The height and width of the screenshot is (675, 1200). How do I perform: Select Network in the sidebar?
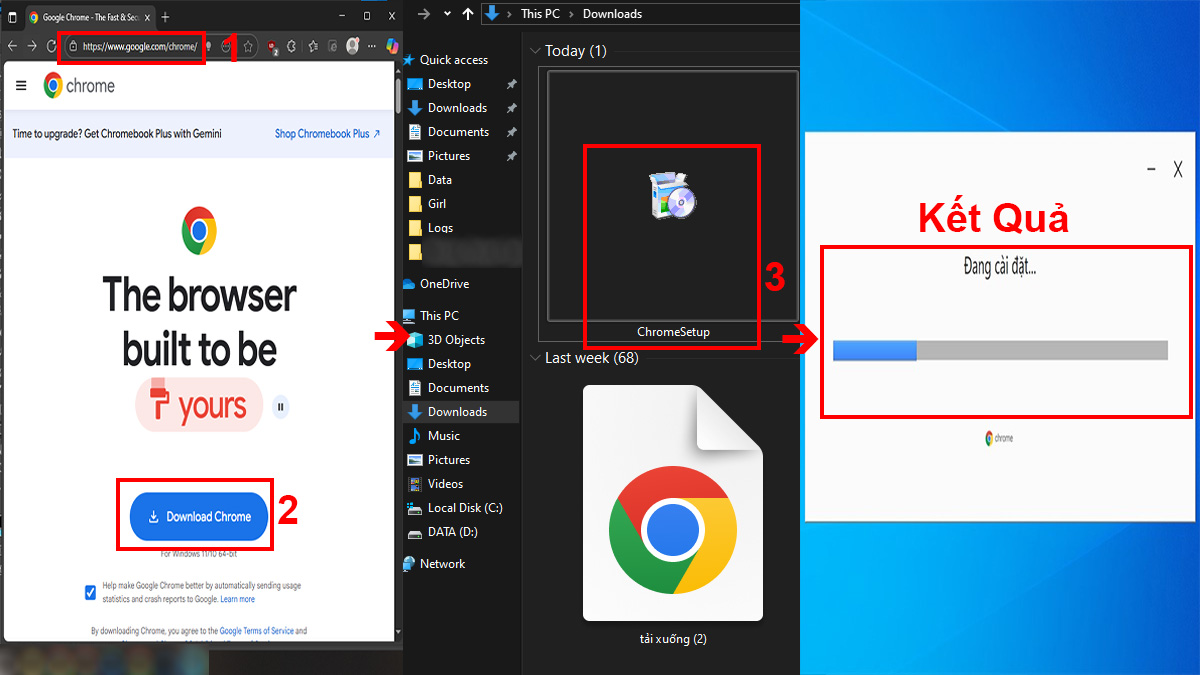434,564
